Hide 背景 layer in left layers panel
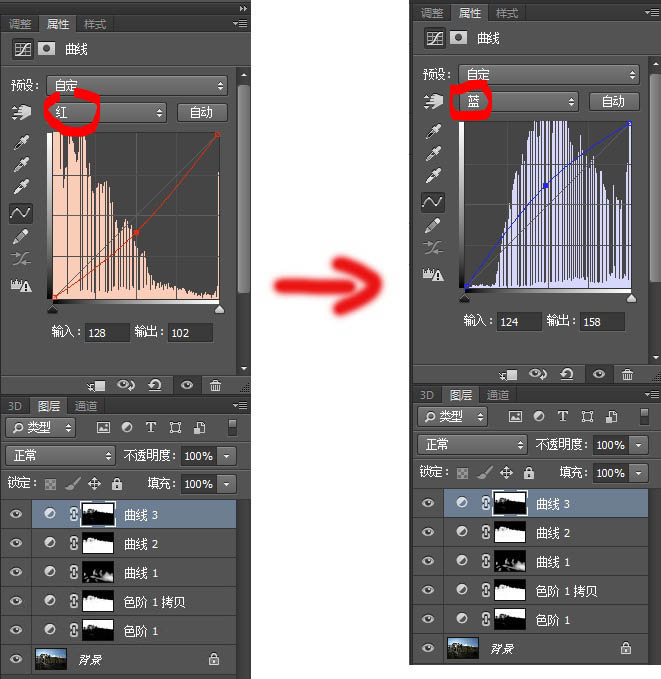Screen dimensions: 661x679 pyautogui.click(x=16, y=659)
